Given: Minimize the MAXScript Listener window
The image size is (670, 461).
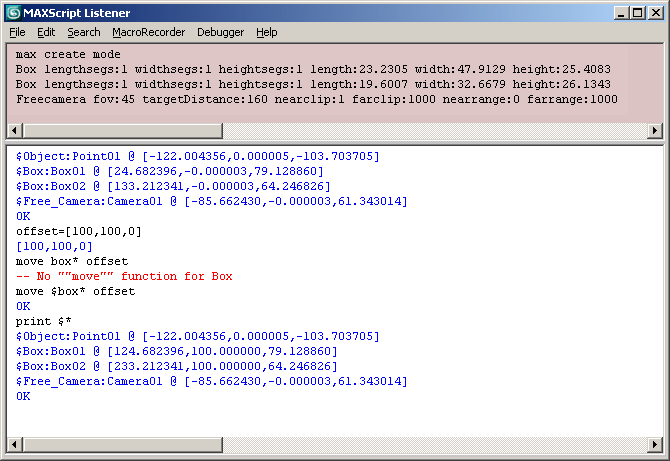Looking at the screenshot, I should click(621, 13).
